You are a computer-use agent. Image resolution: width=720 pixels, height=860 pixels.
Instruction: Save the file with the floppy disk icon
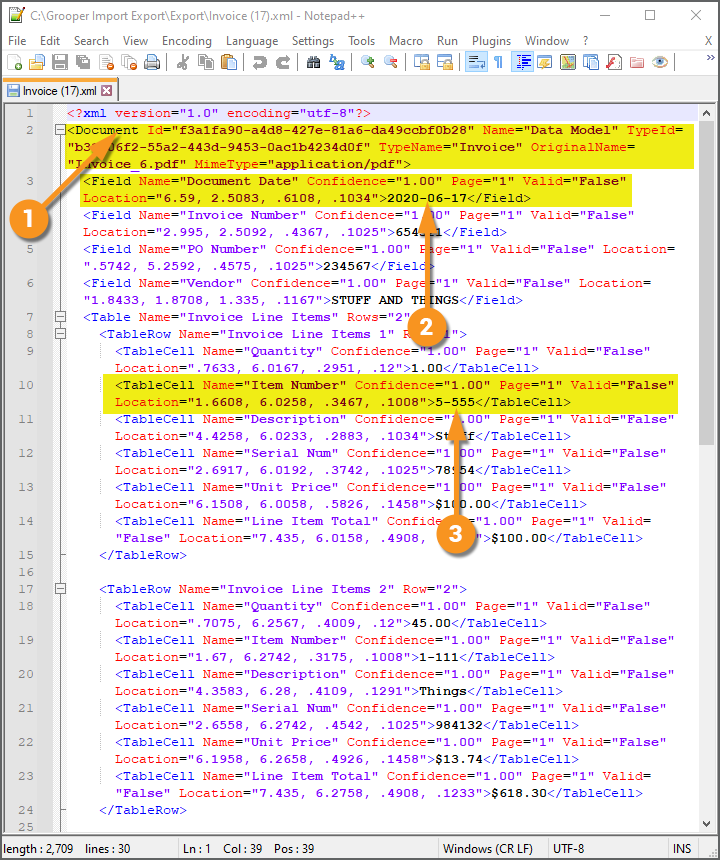point(60,63)
